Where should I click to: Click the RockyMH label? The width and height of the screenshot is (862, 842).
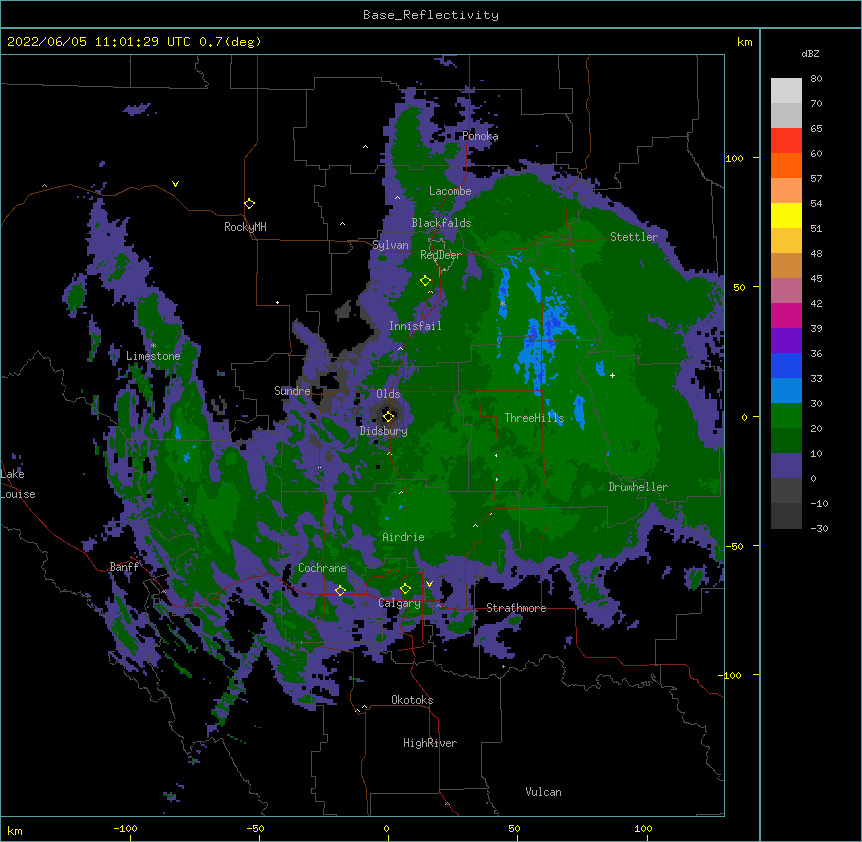click(x=245, y=227)
